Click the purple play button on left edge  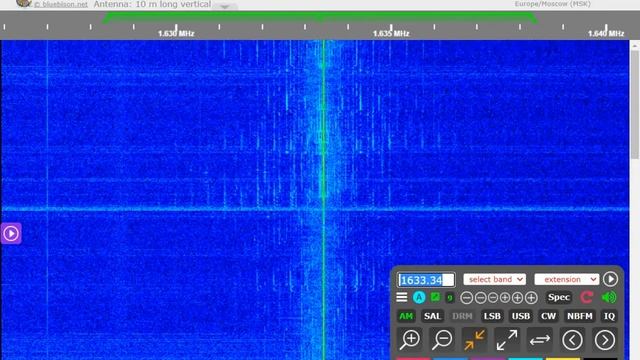[11, 233]
